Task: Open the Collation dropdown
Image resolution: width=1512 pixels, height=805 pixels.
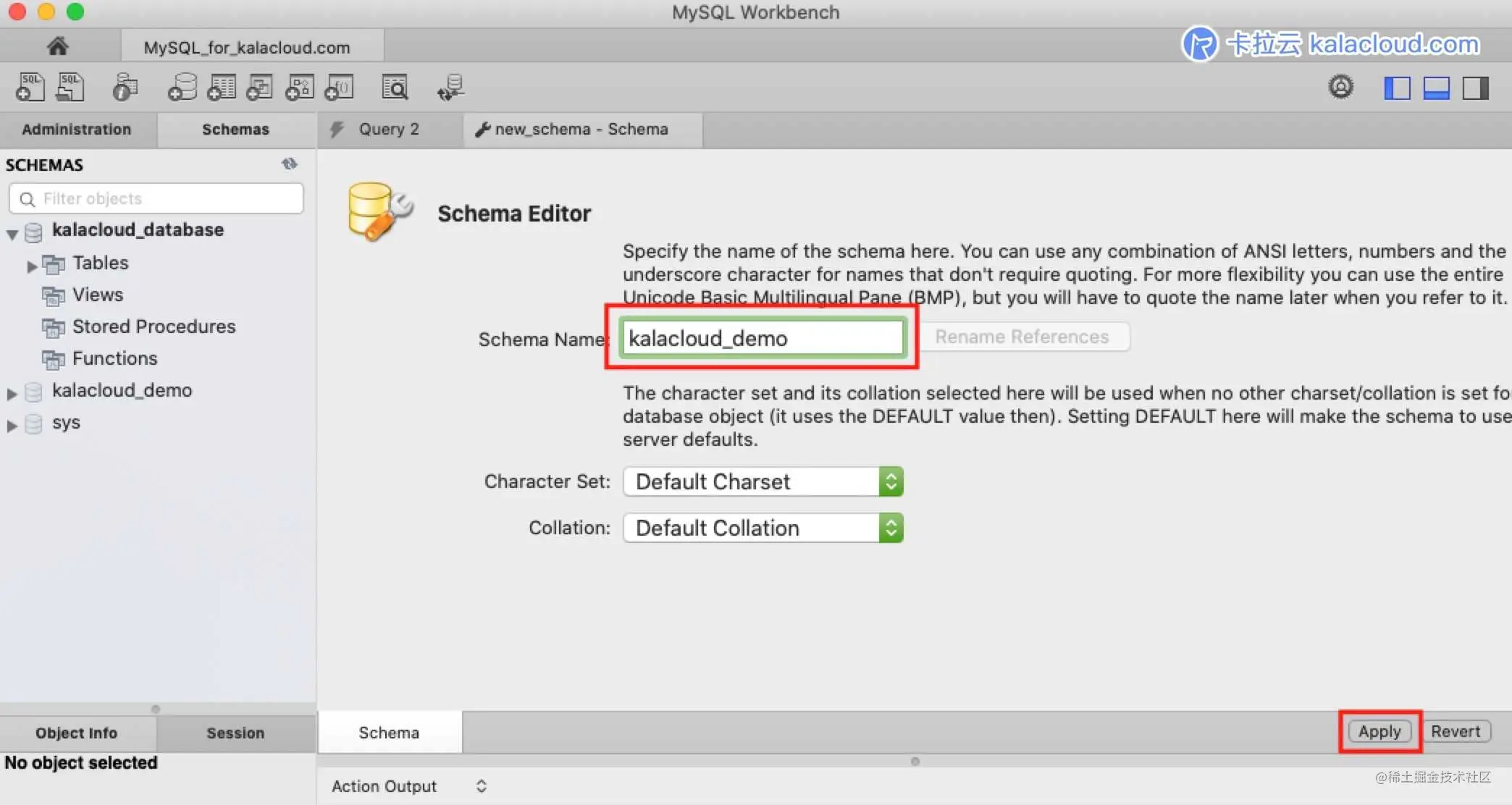Action: (x=763, y=528)
